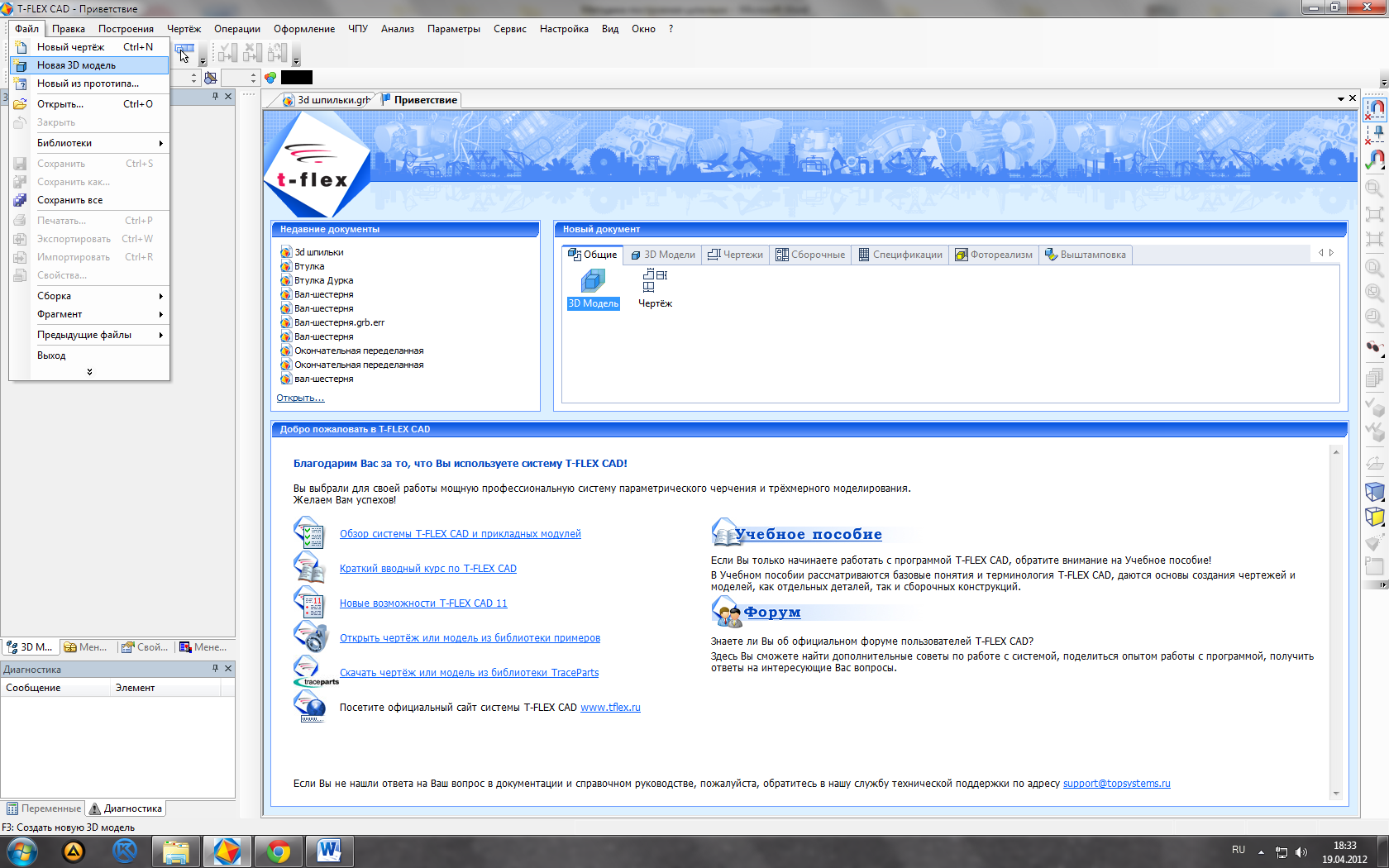Open recent document Вал-шестерня.grb.err

(339, 322)
